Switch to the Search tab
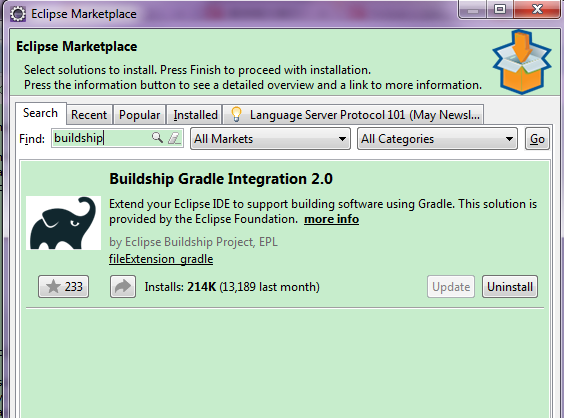This screenshot has height=418, width=564. pos(41,113)
